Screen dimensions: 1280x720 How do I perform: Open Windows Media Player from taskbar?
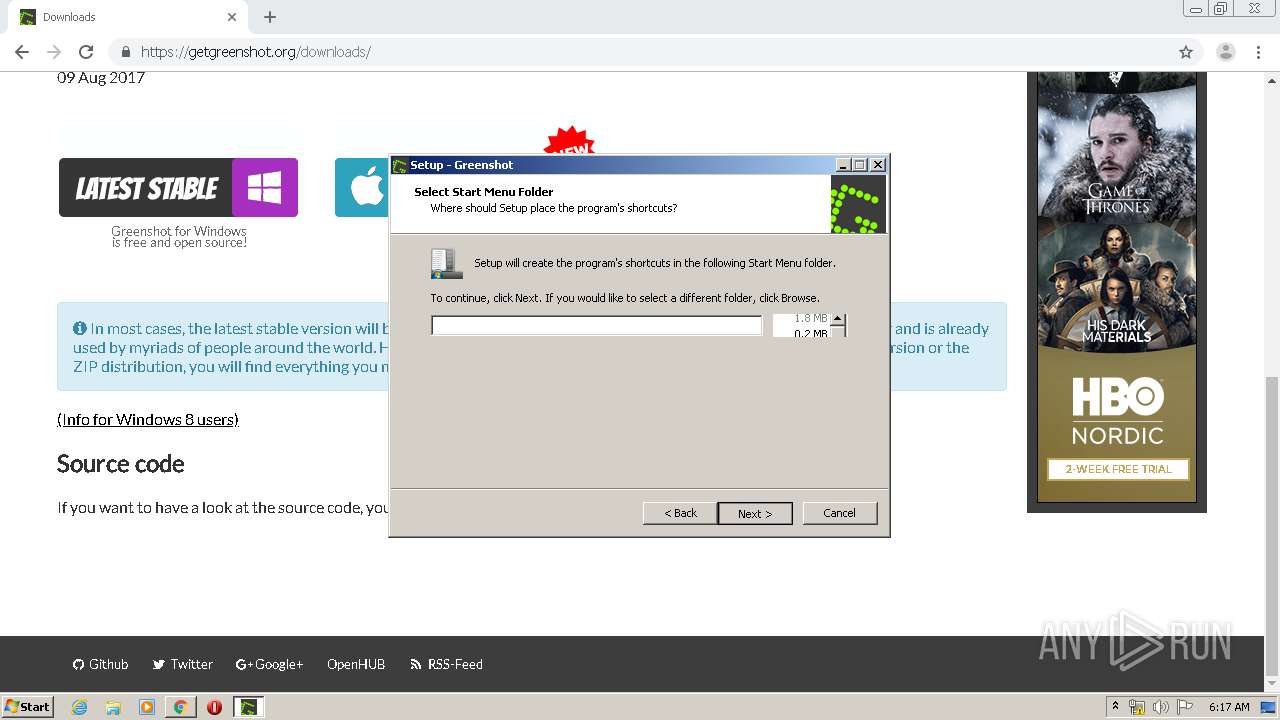click(147, 707)
